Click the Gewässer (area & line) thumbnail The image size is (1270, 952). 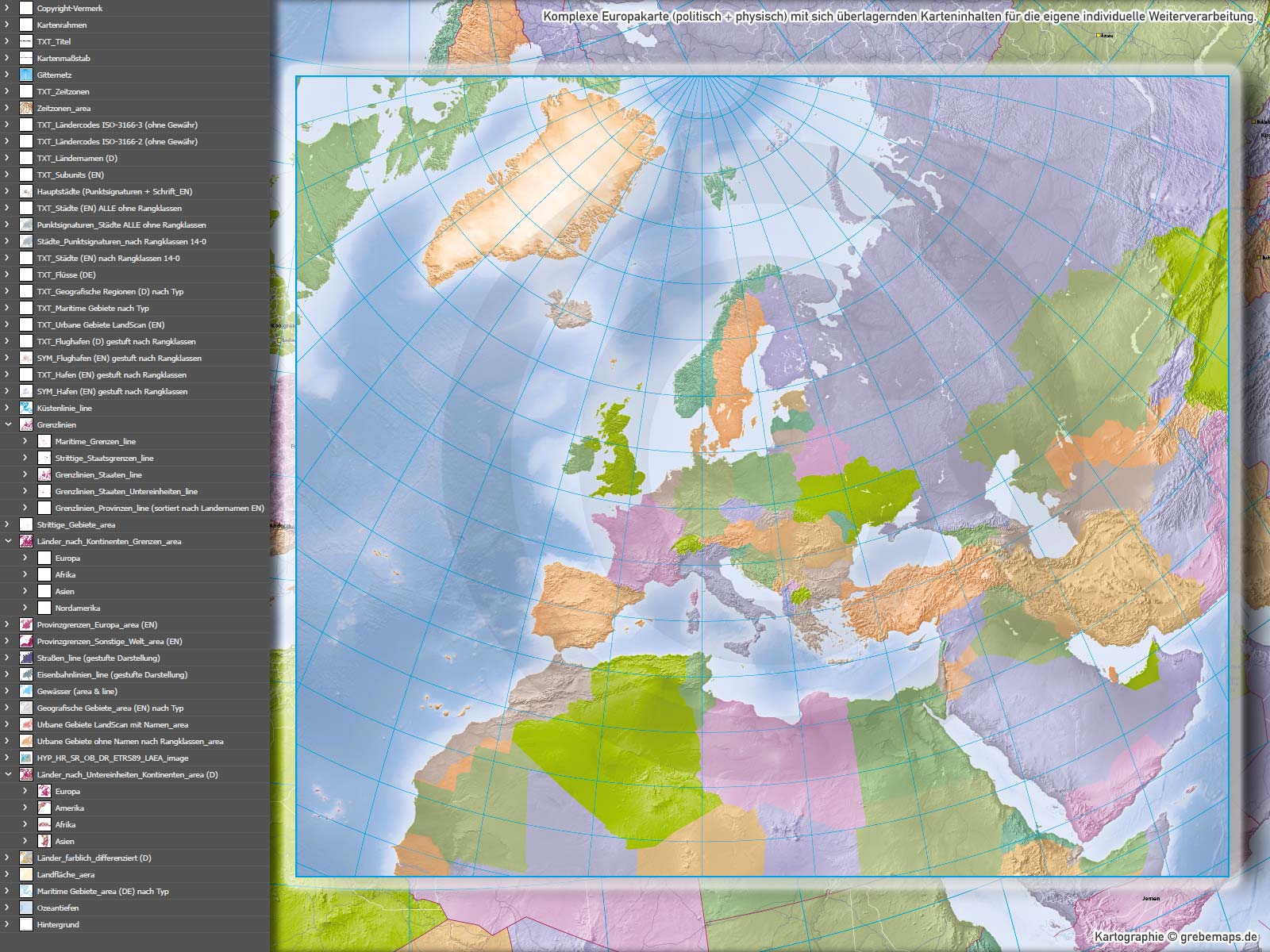26,691
